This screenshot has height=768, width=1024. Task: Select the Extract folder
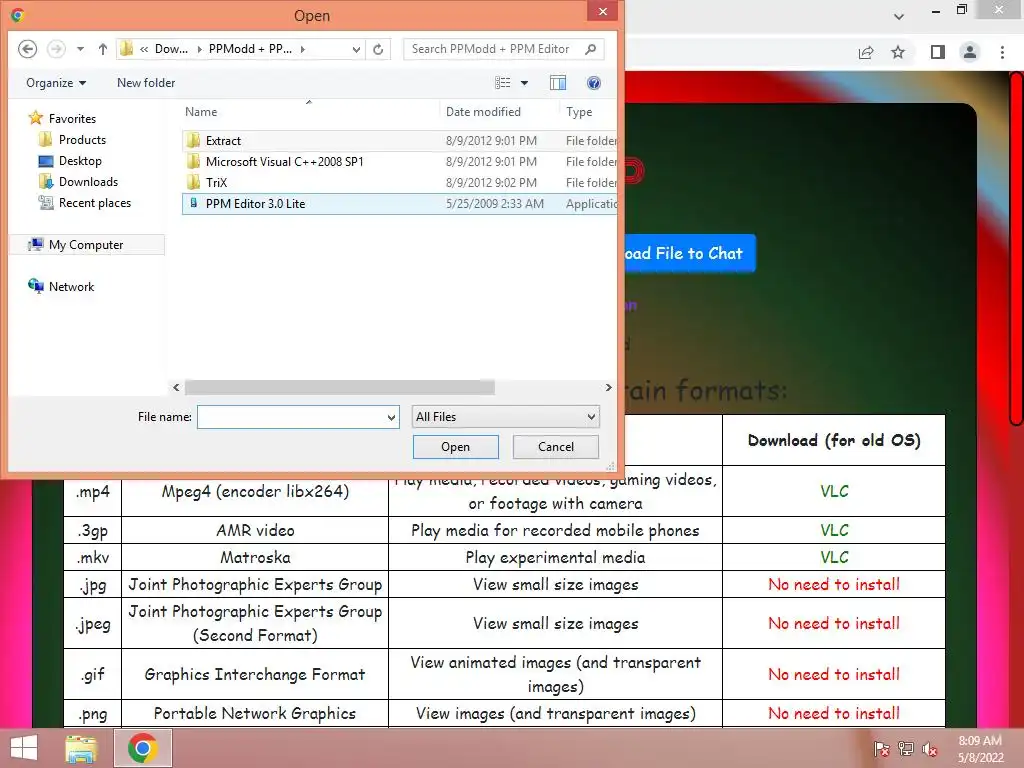click(x=399, y=140)
